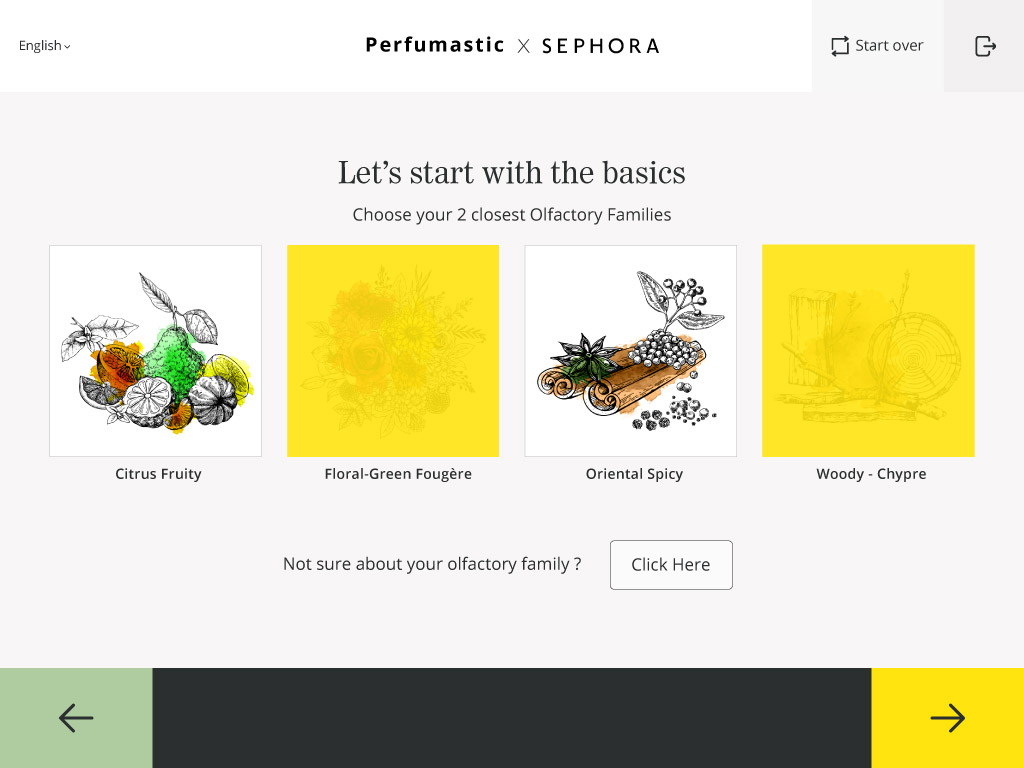The height and width of the screenshot is (768, 1024).
Task: Click the Woody - Chypre label
Action: coord(871,474)
